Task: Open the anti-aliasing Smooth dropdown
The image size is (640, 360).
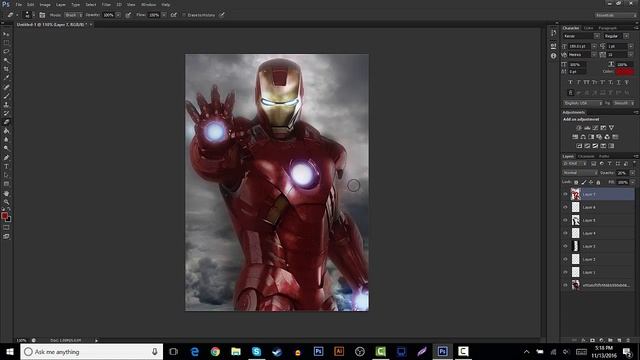Action: [x=624, y=103]
